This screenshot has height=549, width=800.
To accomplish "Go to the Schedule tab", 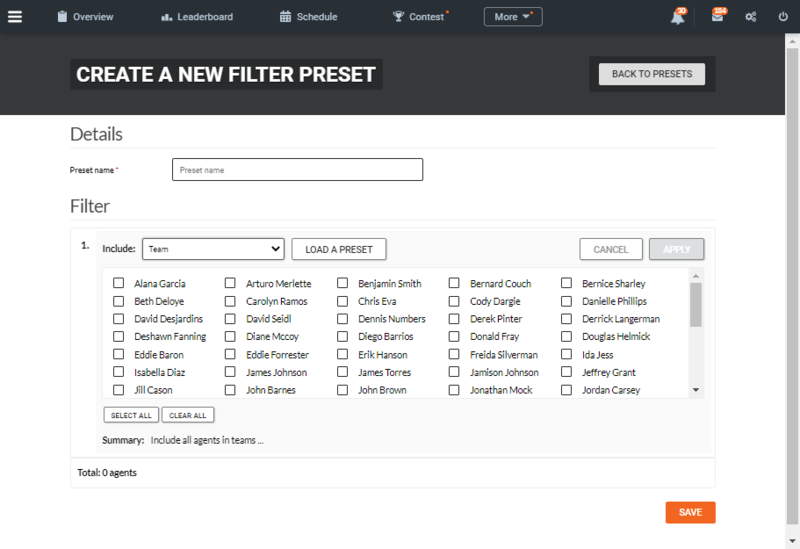I will 309,17.
